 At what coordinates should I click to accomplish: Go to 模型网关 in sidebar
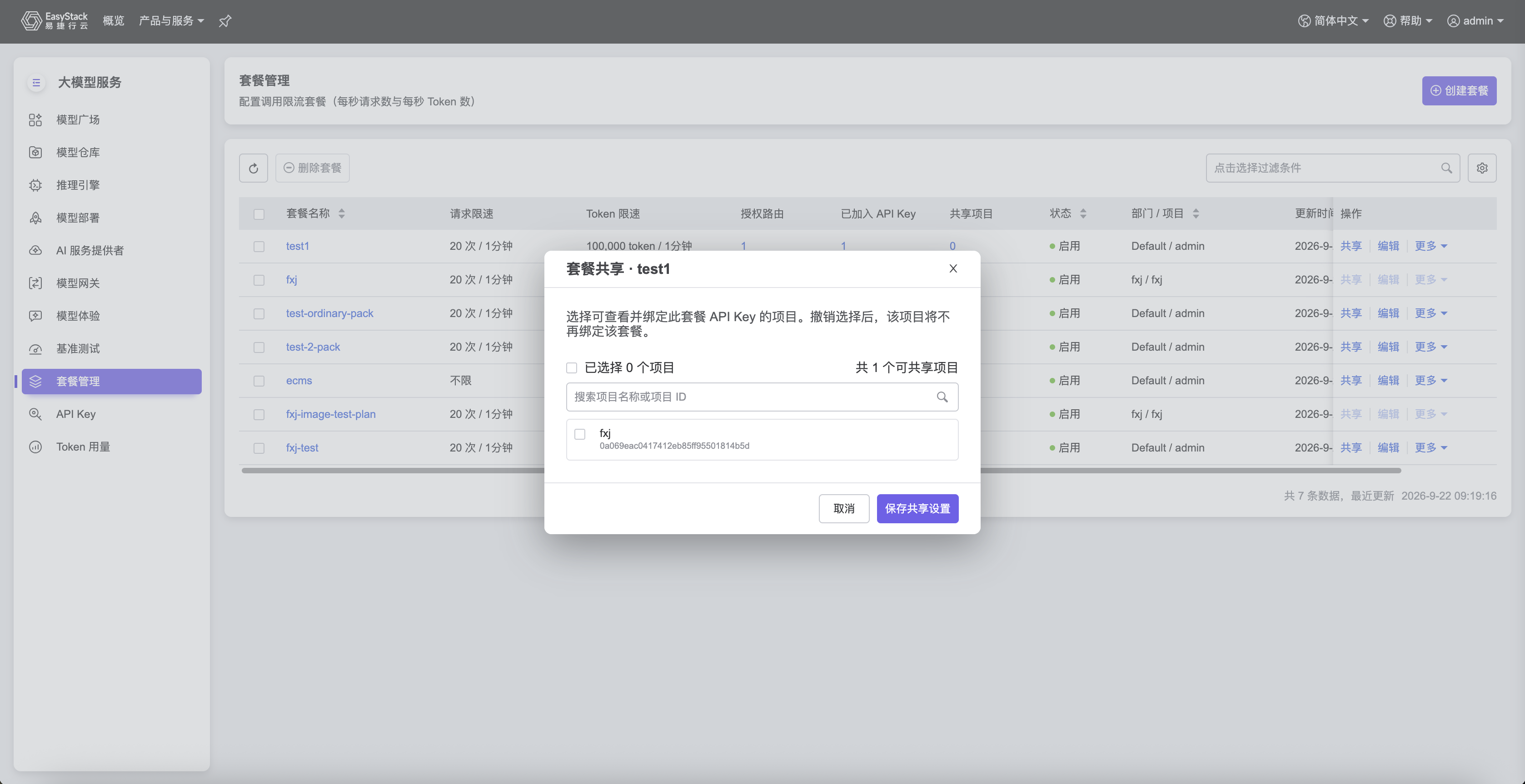[111, 283]
